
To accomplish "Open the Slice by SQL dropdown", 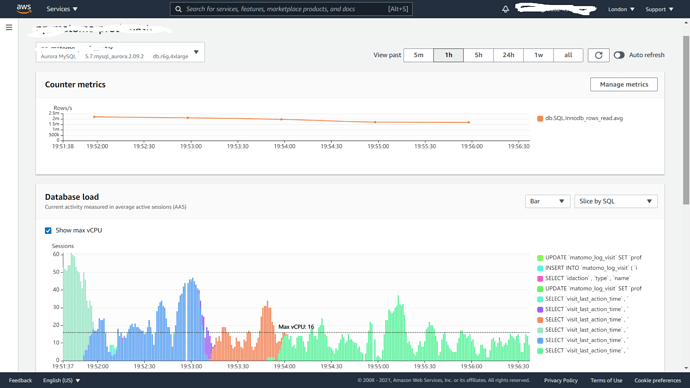I will (616, 201).
